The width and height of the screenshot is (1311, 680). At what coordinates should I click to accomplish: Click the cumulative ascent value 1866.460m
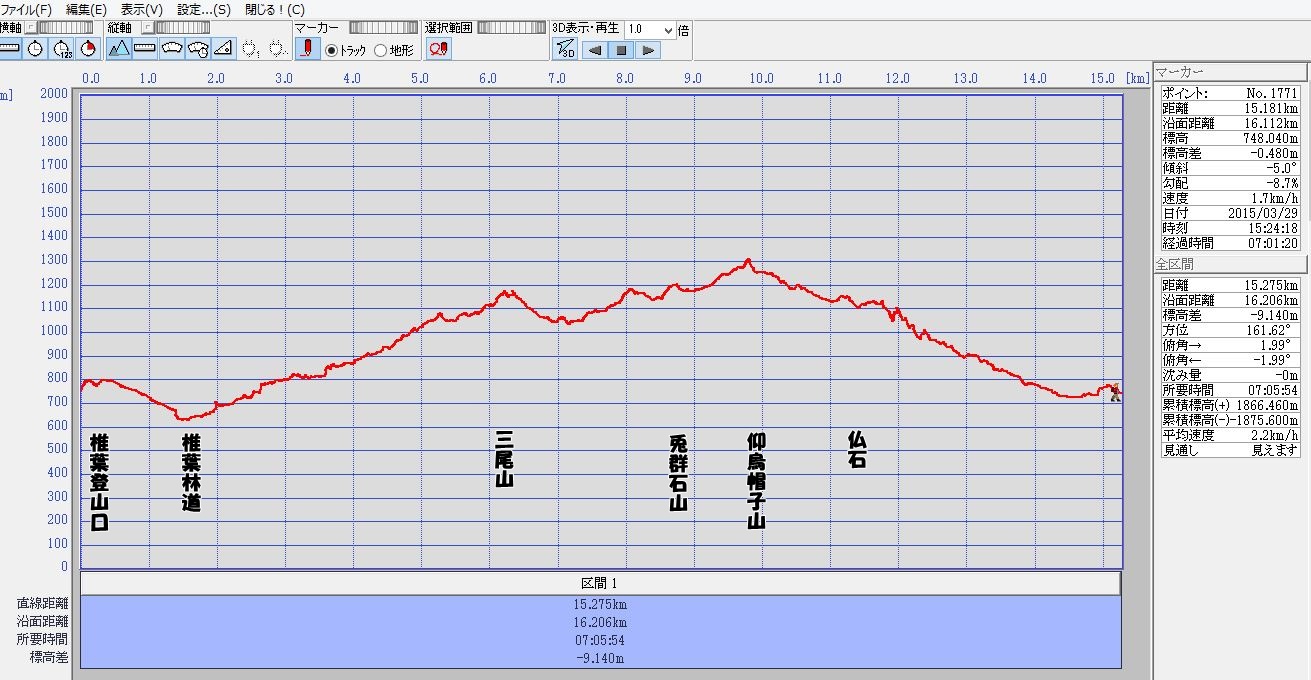1267,405
